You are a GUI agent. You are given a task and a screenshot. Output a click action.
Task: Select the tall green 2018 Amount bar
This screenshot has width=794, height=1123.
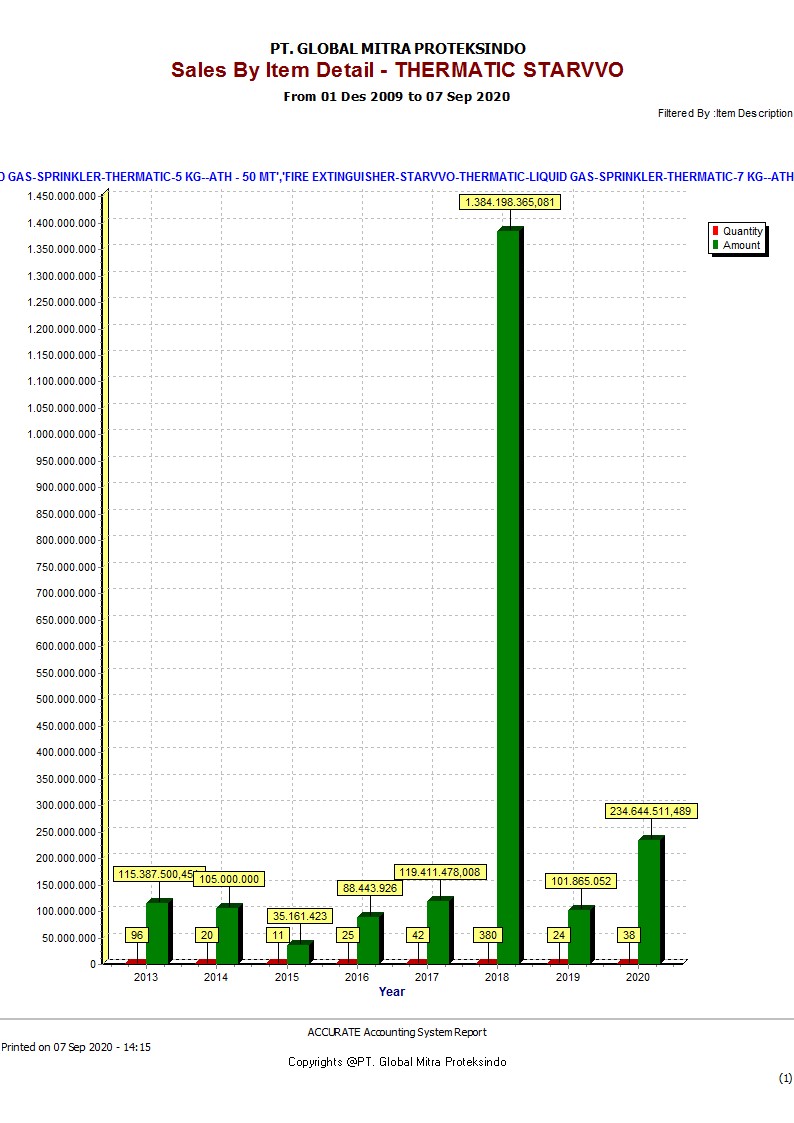point(508,600)
